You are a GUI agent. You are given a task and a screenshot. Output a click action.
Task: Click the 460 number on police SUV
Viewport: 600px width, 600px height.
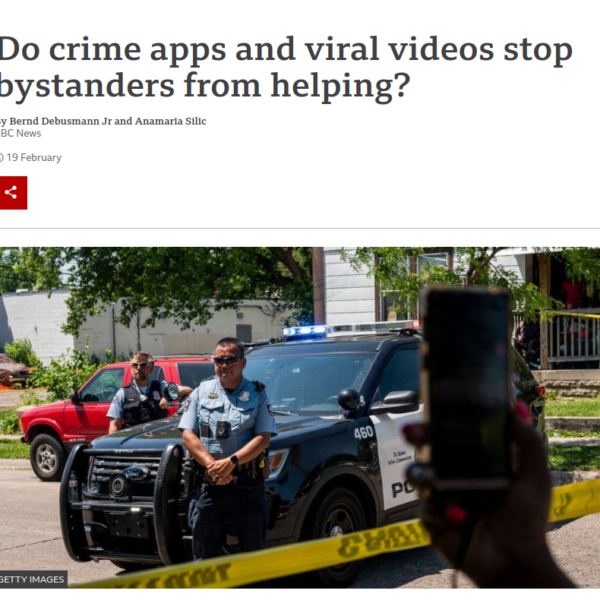363,433
